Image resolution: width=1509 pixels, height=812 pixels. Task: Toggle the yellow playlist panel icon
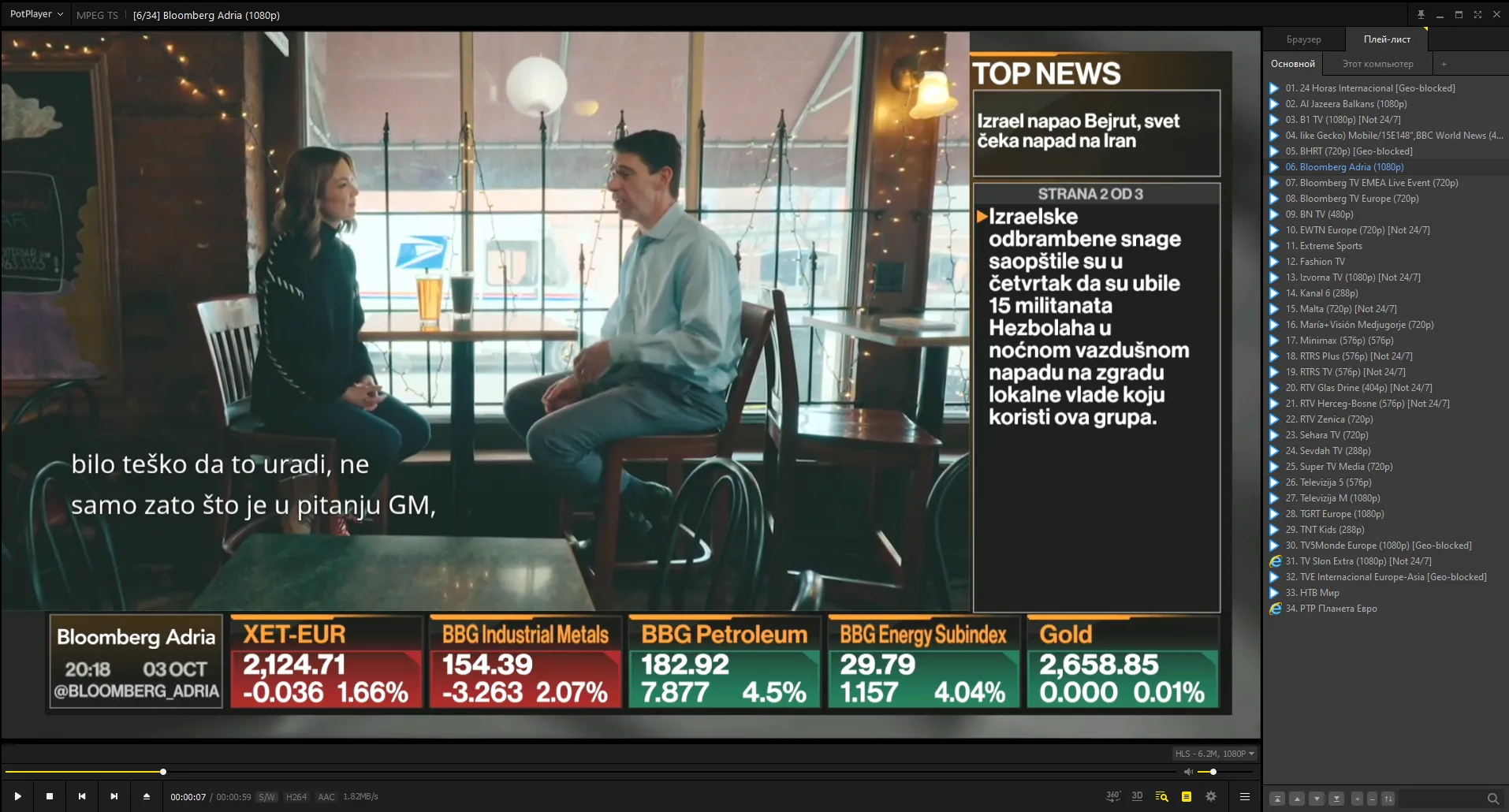(x=1186, y=796)
